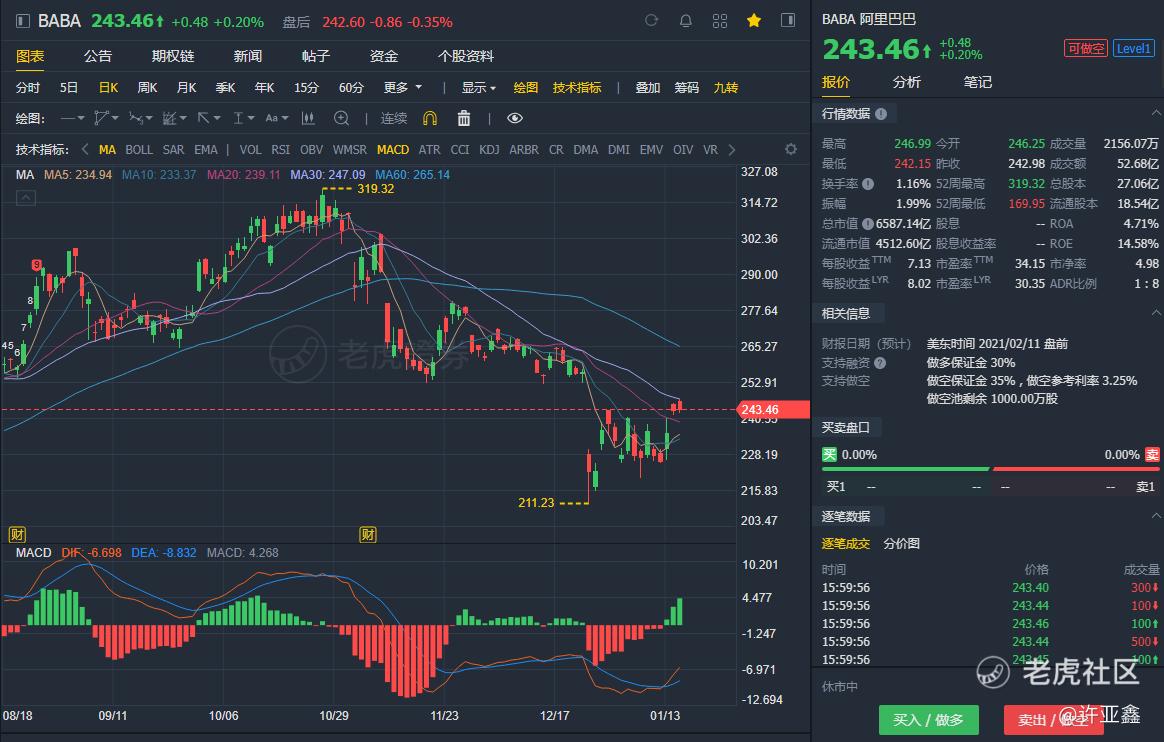Switch to the 帖子 tab
Viewport: 1164px width, 742px height.
tap(315, 56)
